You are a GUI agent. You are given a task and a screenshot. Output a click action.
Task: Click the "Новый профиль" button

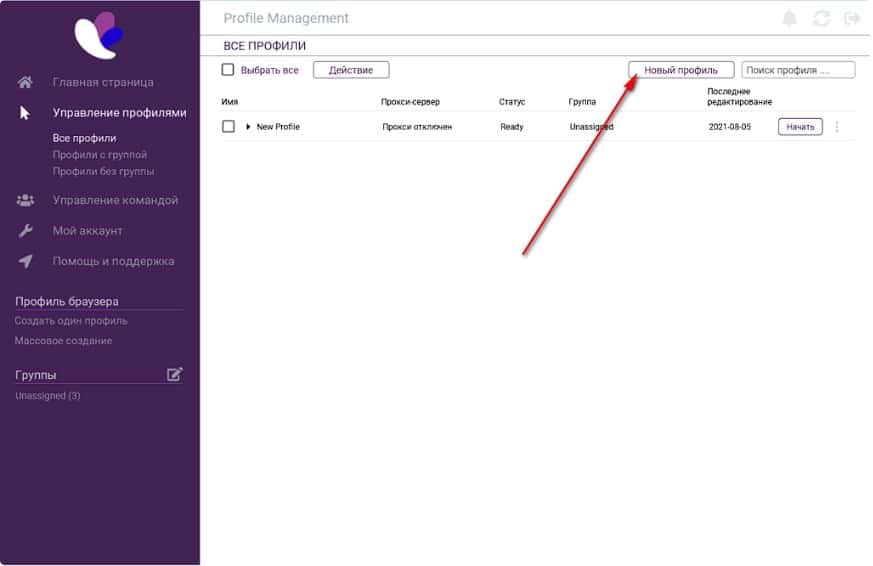click(x=681, y=70)
